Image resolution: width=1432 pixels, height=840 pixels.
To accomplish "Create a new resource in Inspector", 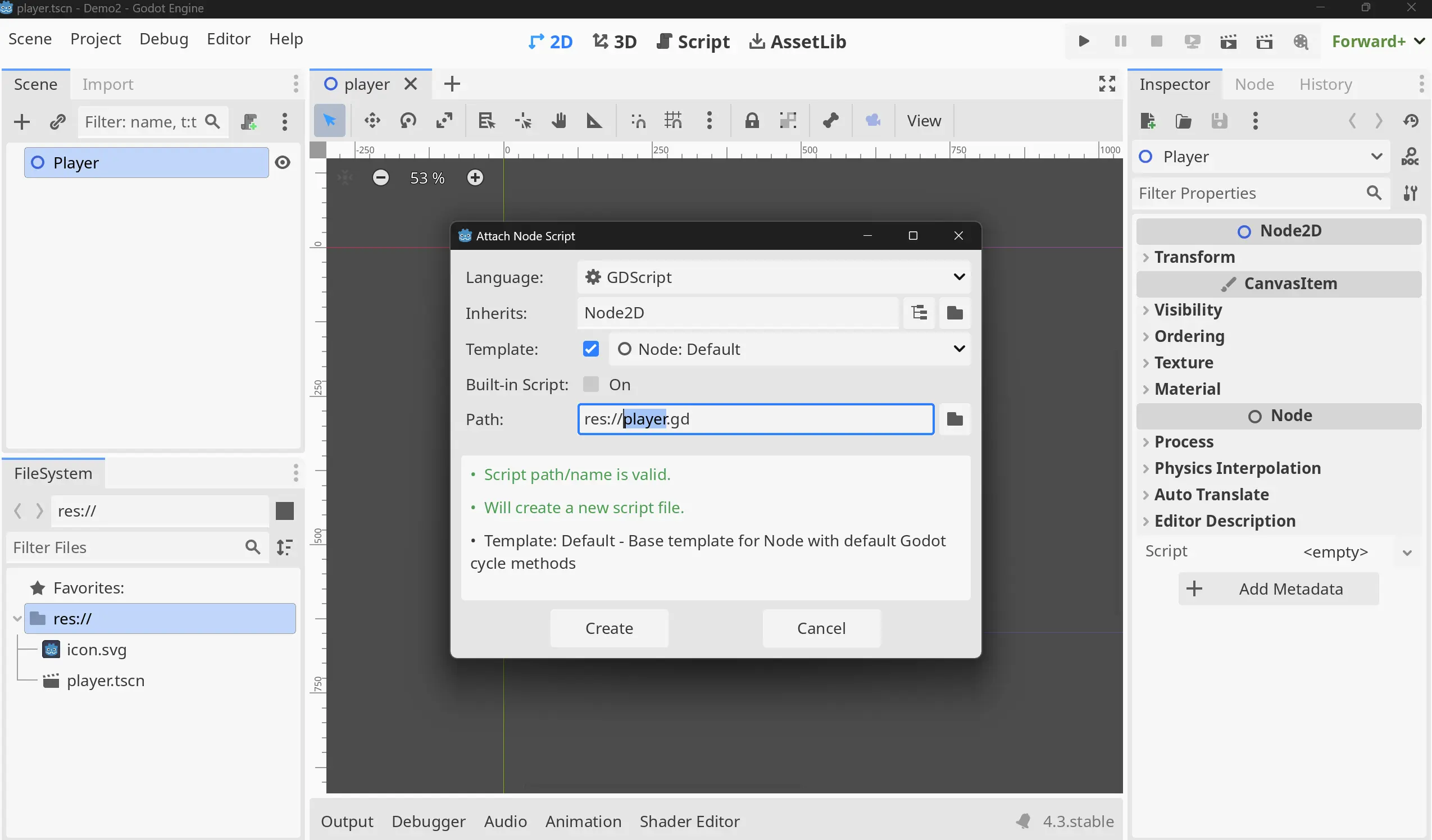I will 1147,120.
